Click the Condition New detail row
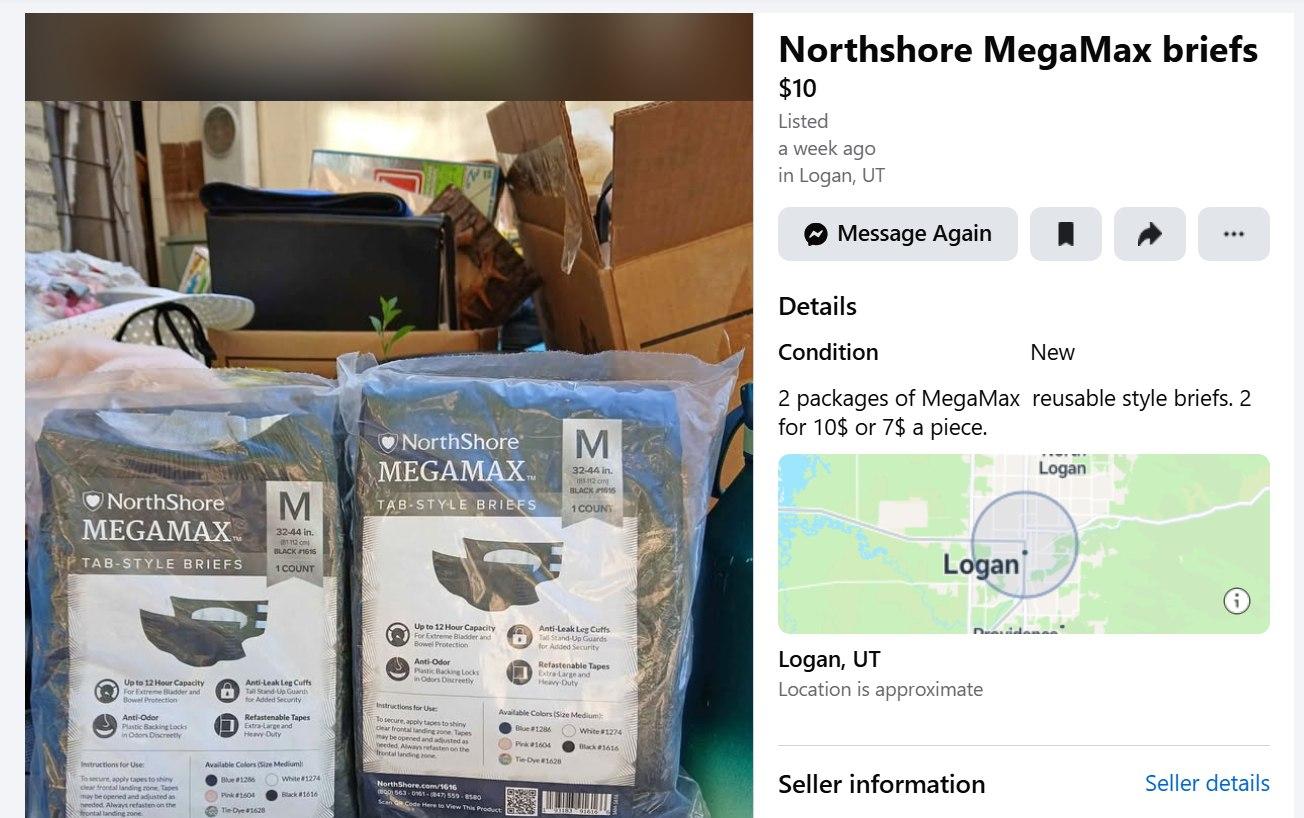This screenshot has width=1304, height=818. [926, 352]
